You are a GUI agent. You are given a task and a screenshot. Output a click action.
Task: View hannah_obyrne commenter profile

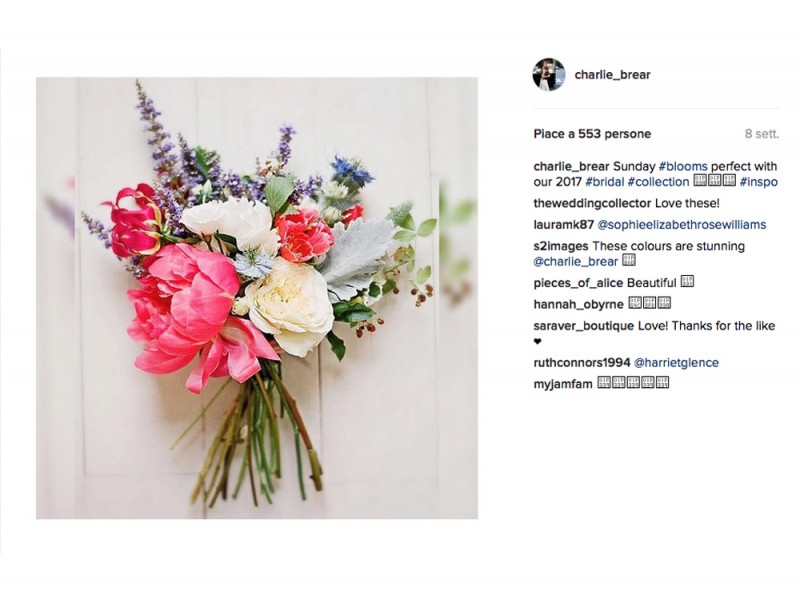[579, 304]
